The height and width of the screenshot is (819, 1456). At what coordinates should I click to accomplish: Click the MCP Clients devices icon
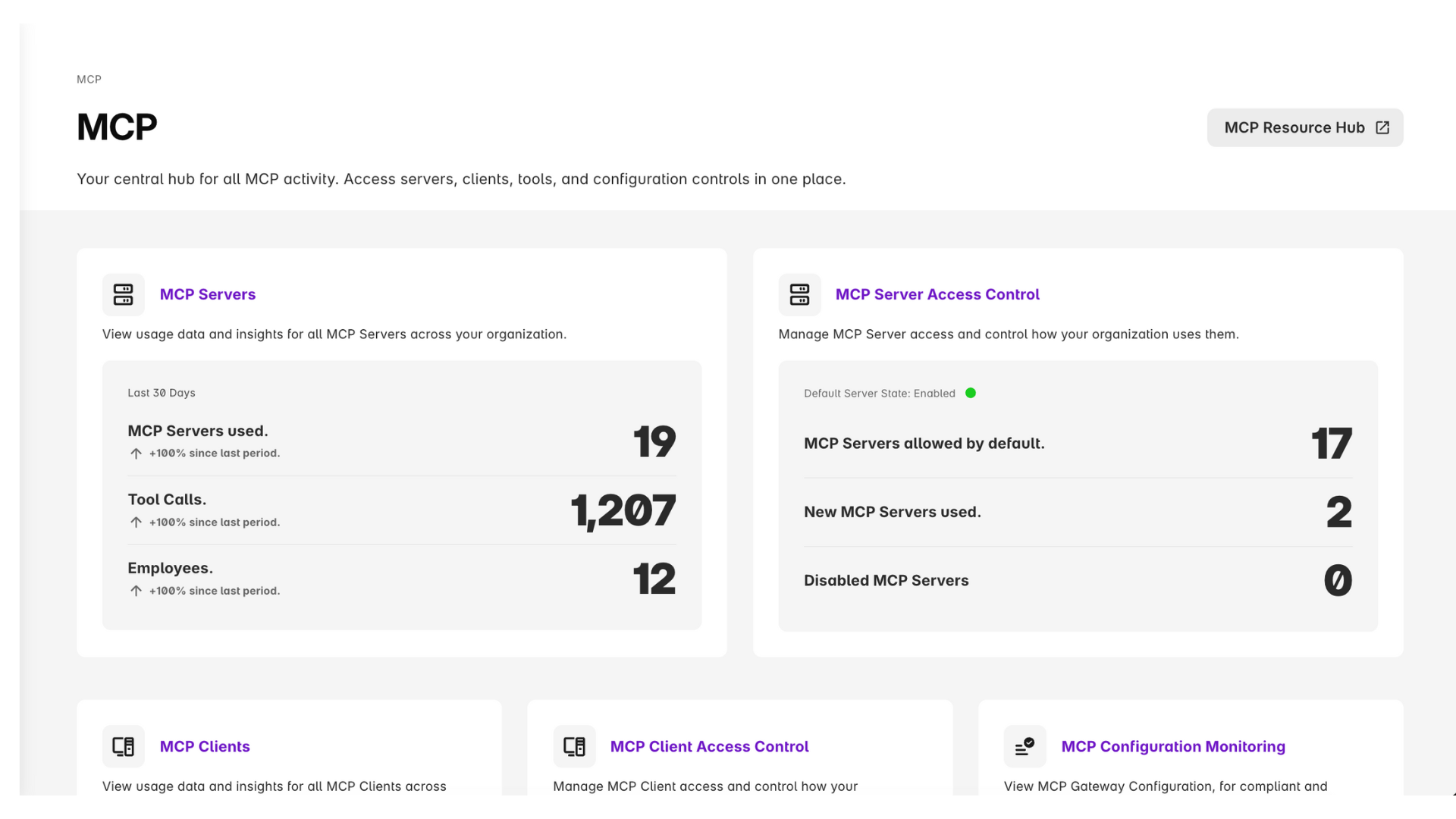123,746
